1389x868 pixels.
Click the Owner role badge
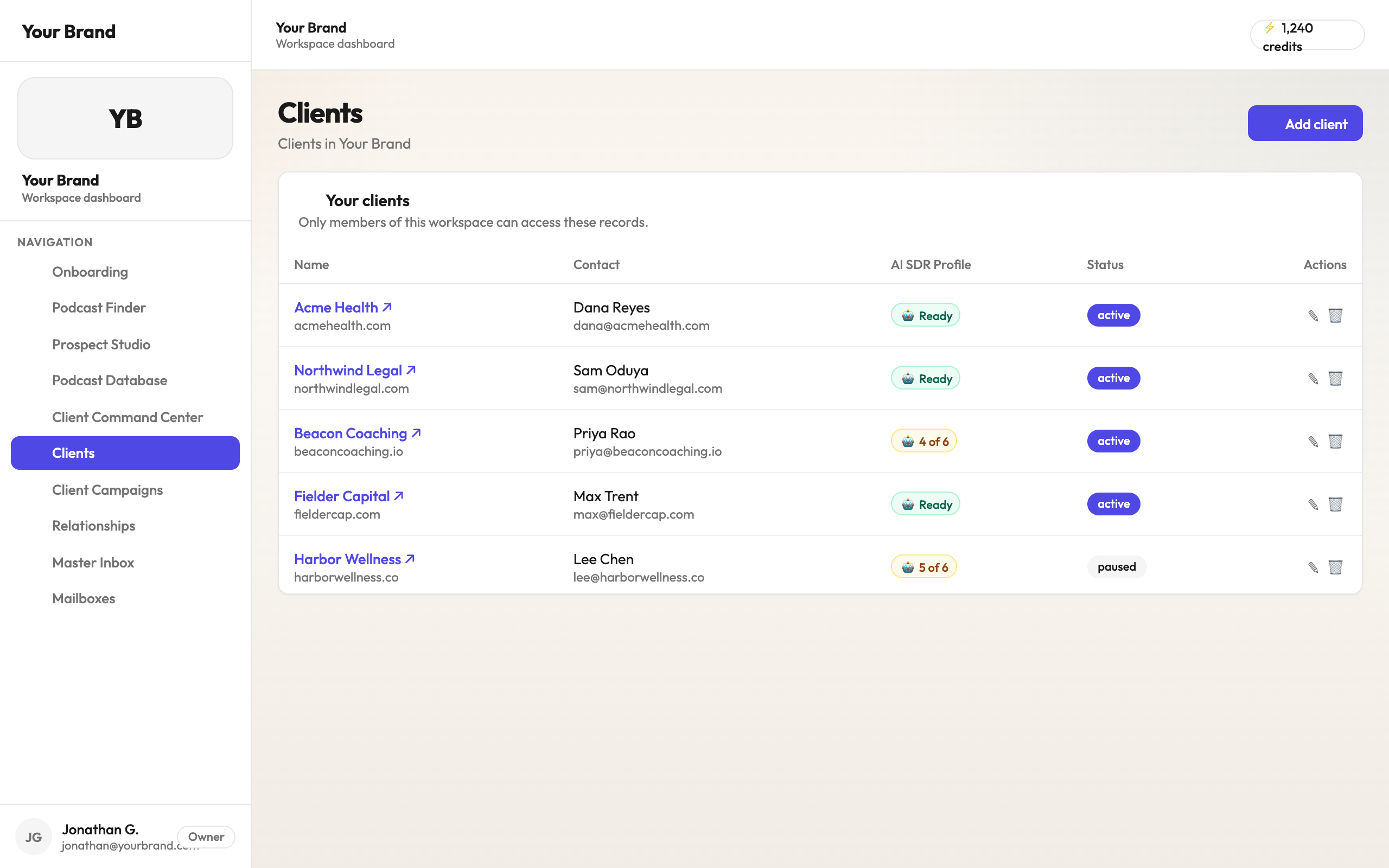click(206, 837)
